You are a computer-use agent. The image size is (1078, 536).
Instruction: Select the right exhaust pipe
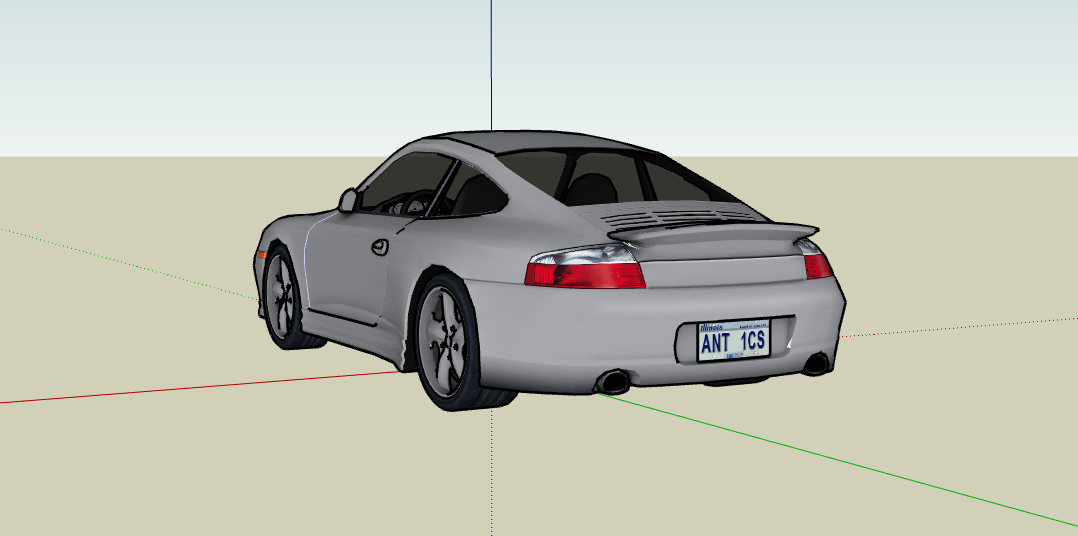pyautogui.click(x=816, y=364)
